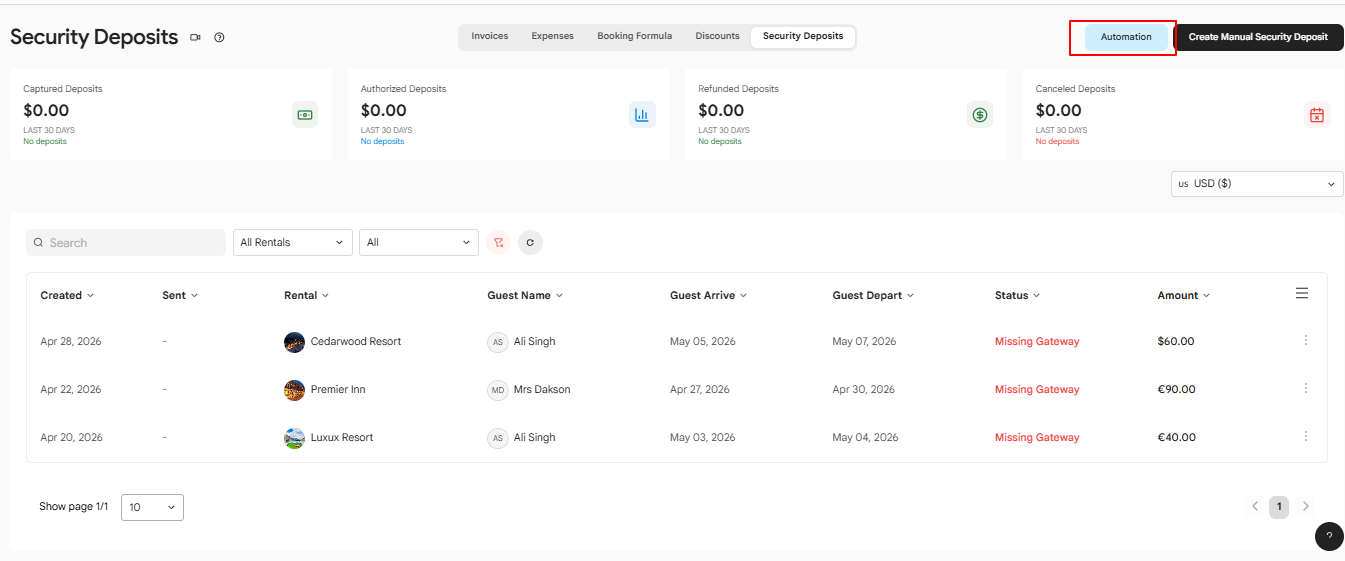The width and height of the screenshot is (1345, 561).
Task: Sort by Amount column
Action: click(1183, 295)
